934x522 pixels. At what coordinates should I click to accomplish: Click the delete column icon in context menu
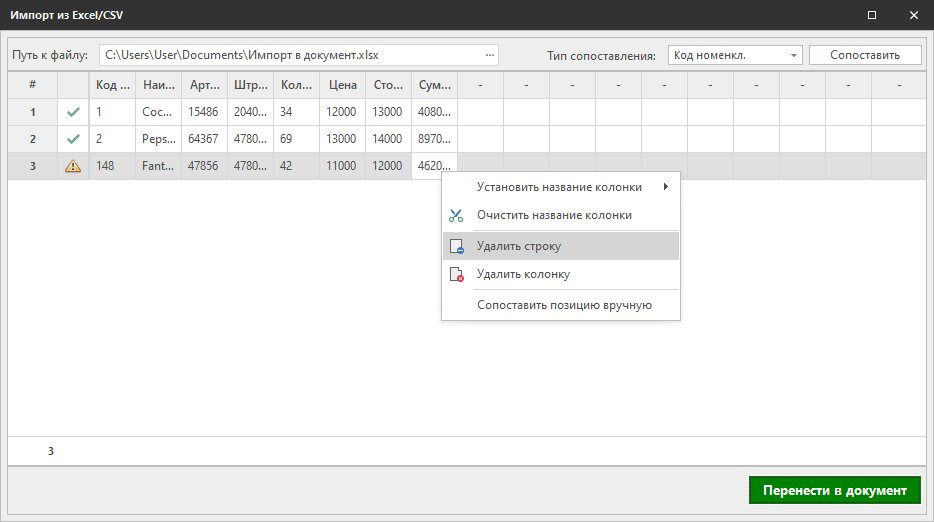pyautogui.click(x=456, y=275)
